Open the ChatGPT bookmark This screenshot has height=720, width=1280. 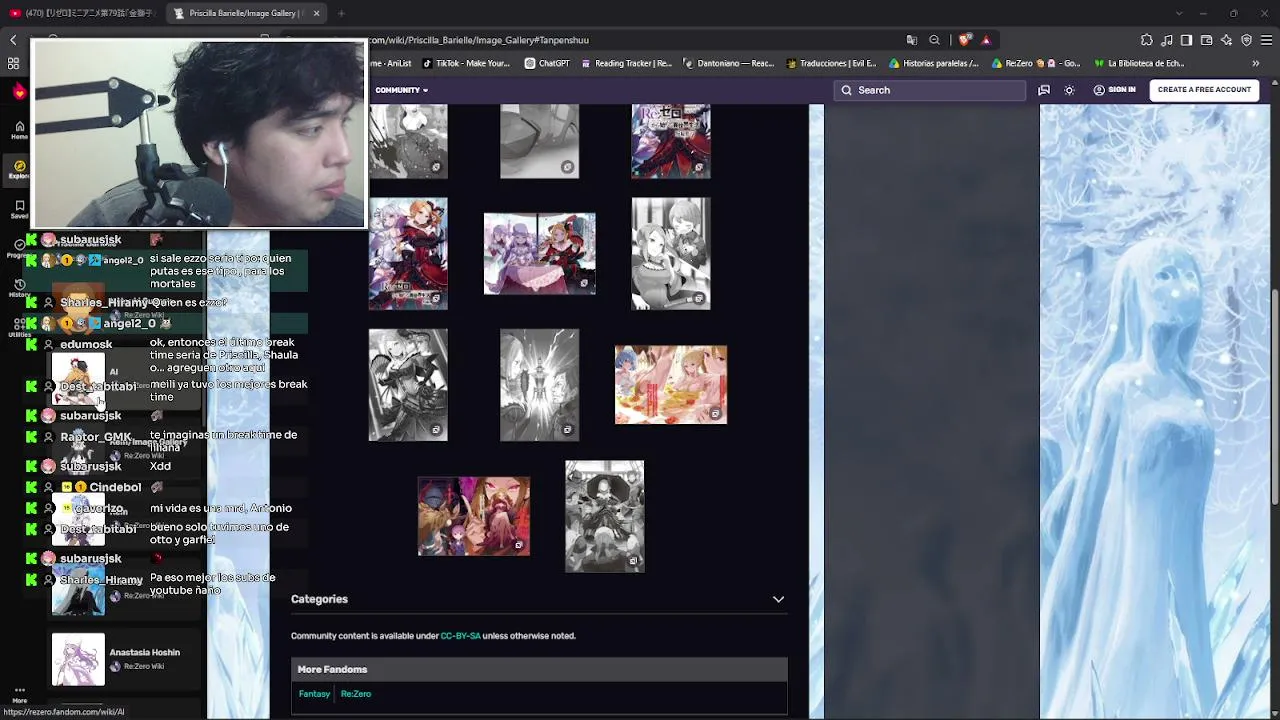pyautogui.click(x=547, y=63)
